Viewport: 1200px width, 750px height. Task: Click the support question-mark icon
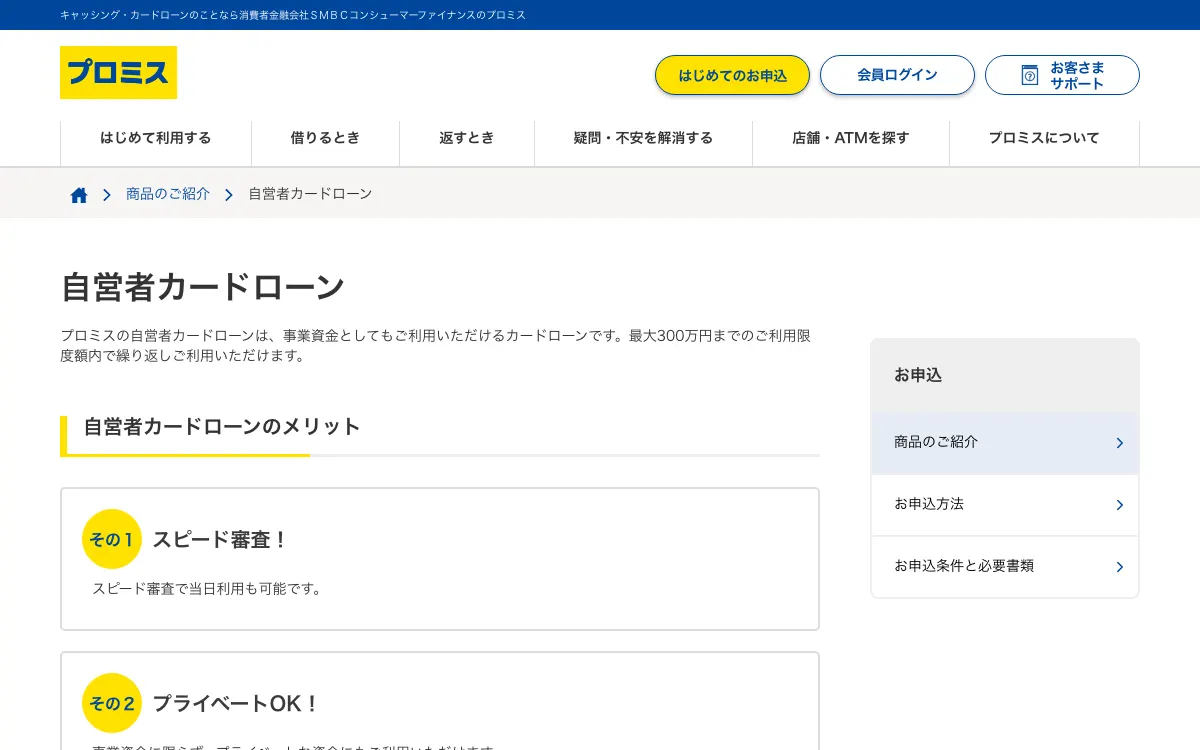click(x=1030, y=75)
